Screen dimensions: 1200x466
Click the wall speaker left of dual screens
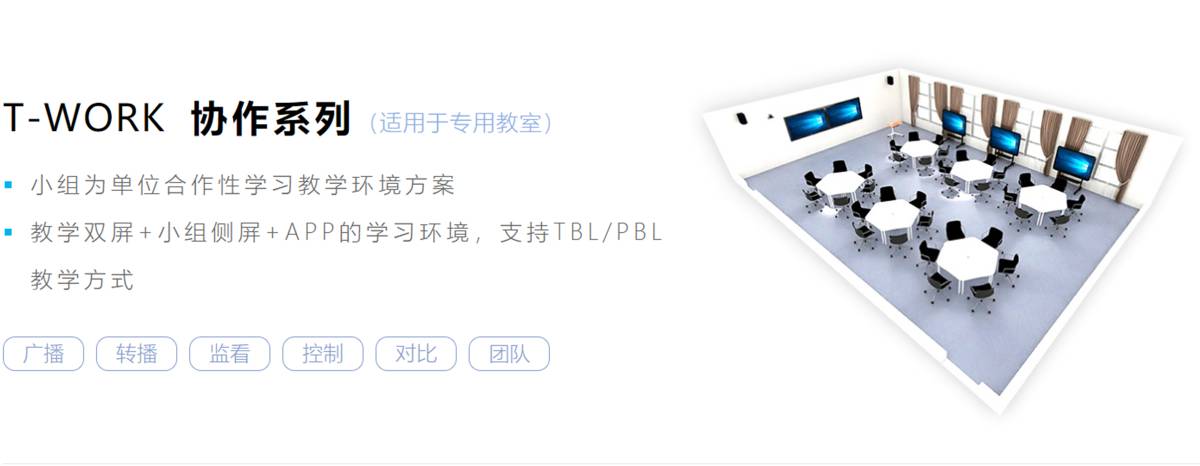point(741,120)
